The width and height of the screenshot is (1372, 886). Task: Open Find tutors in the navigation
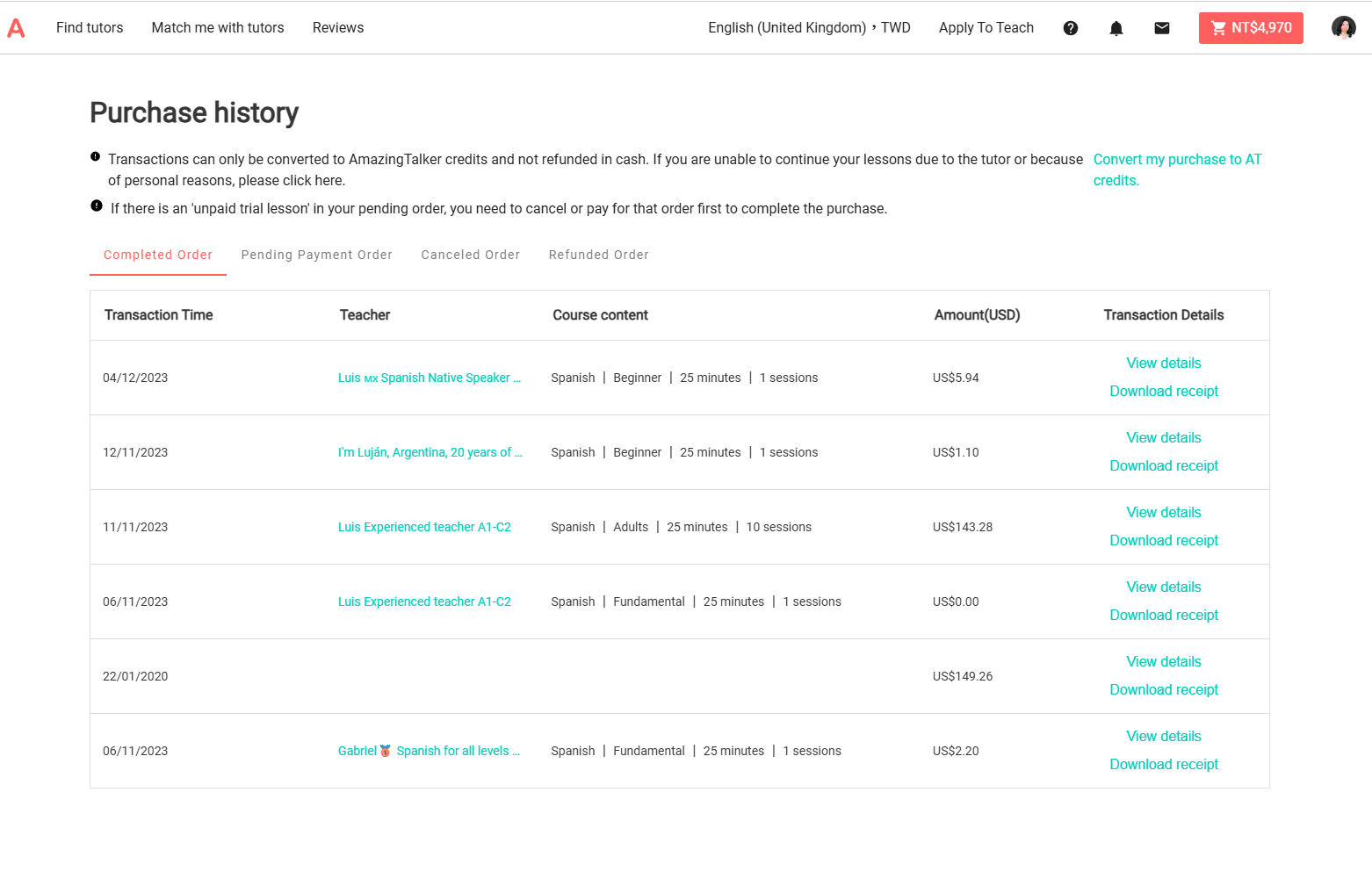pyautogui.click(x=90, y=28)
